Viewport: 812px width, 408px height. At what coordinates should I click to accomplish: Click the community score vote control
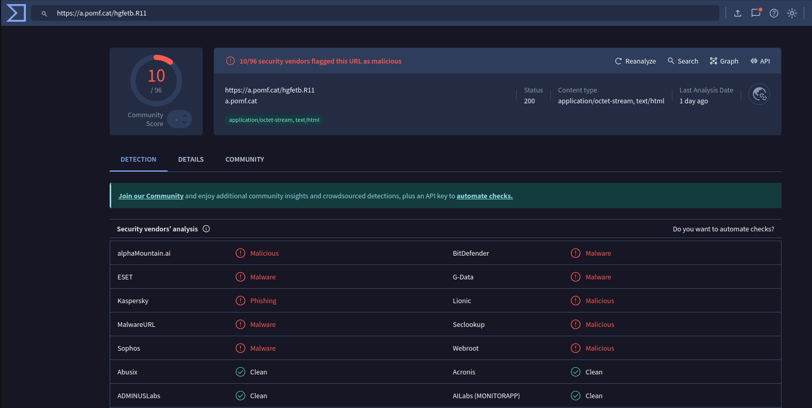179,120
